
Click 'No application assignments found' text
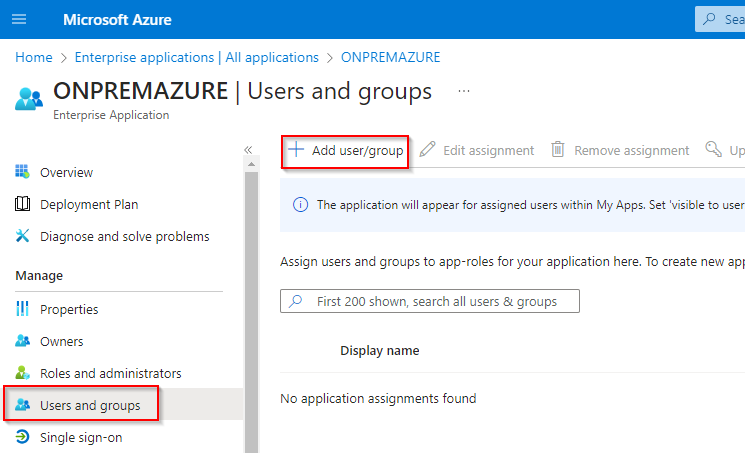[x=378, y=398]
